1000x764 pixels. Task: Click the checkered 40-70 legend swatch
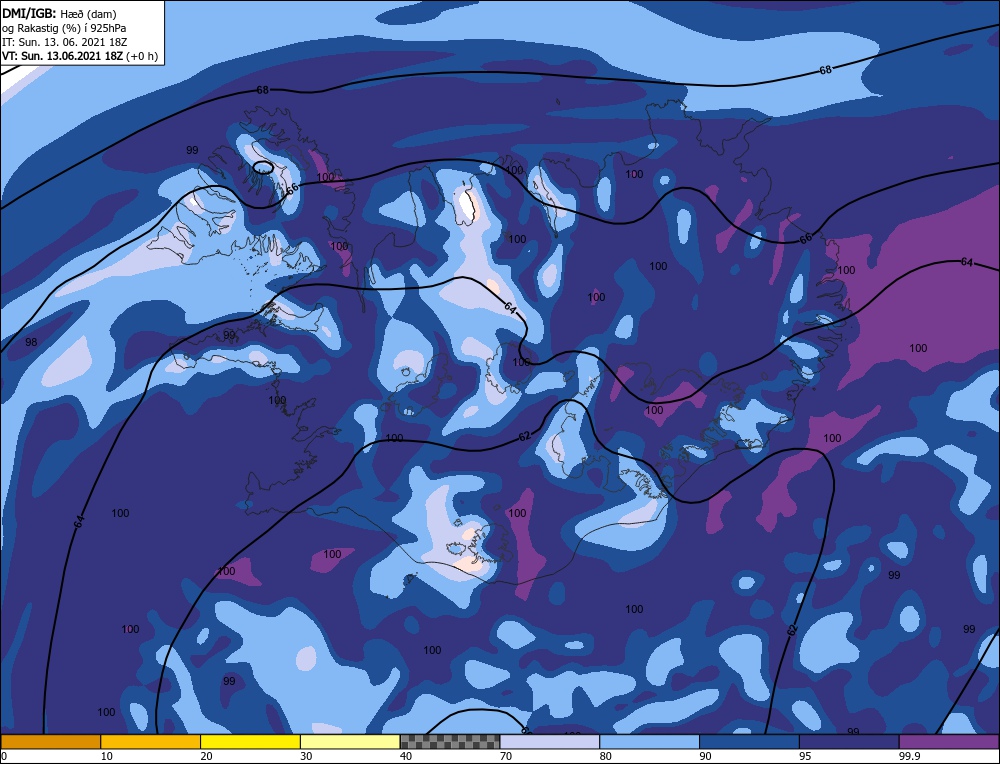450,741
